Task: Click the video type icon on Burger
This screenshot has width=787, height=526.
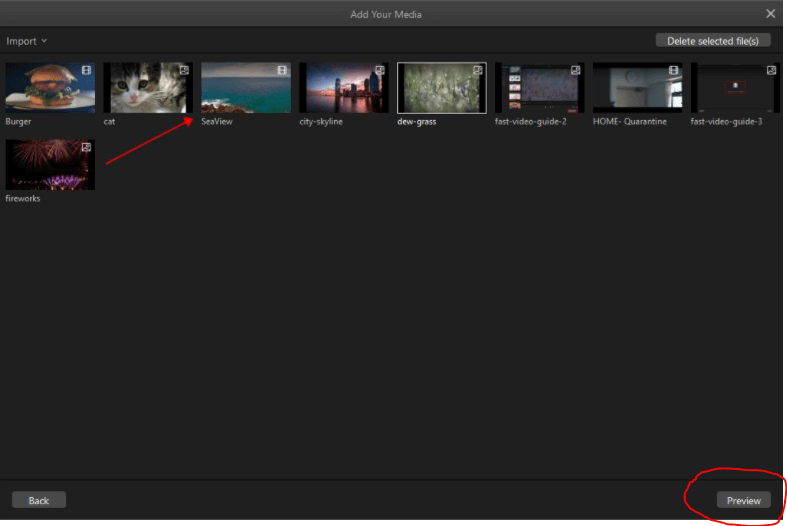Action: coord(86,70)
